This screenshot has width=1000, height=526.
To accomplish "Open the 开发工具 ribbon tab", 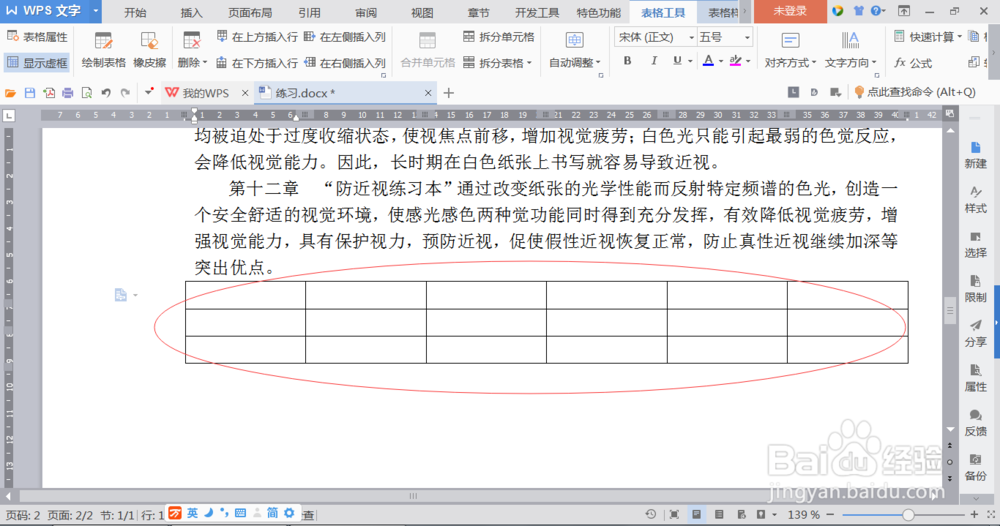I will coord(537,13).
